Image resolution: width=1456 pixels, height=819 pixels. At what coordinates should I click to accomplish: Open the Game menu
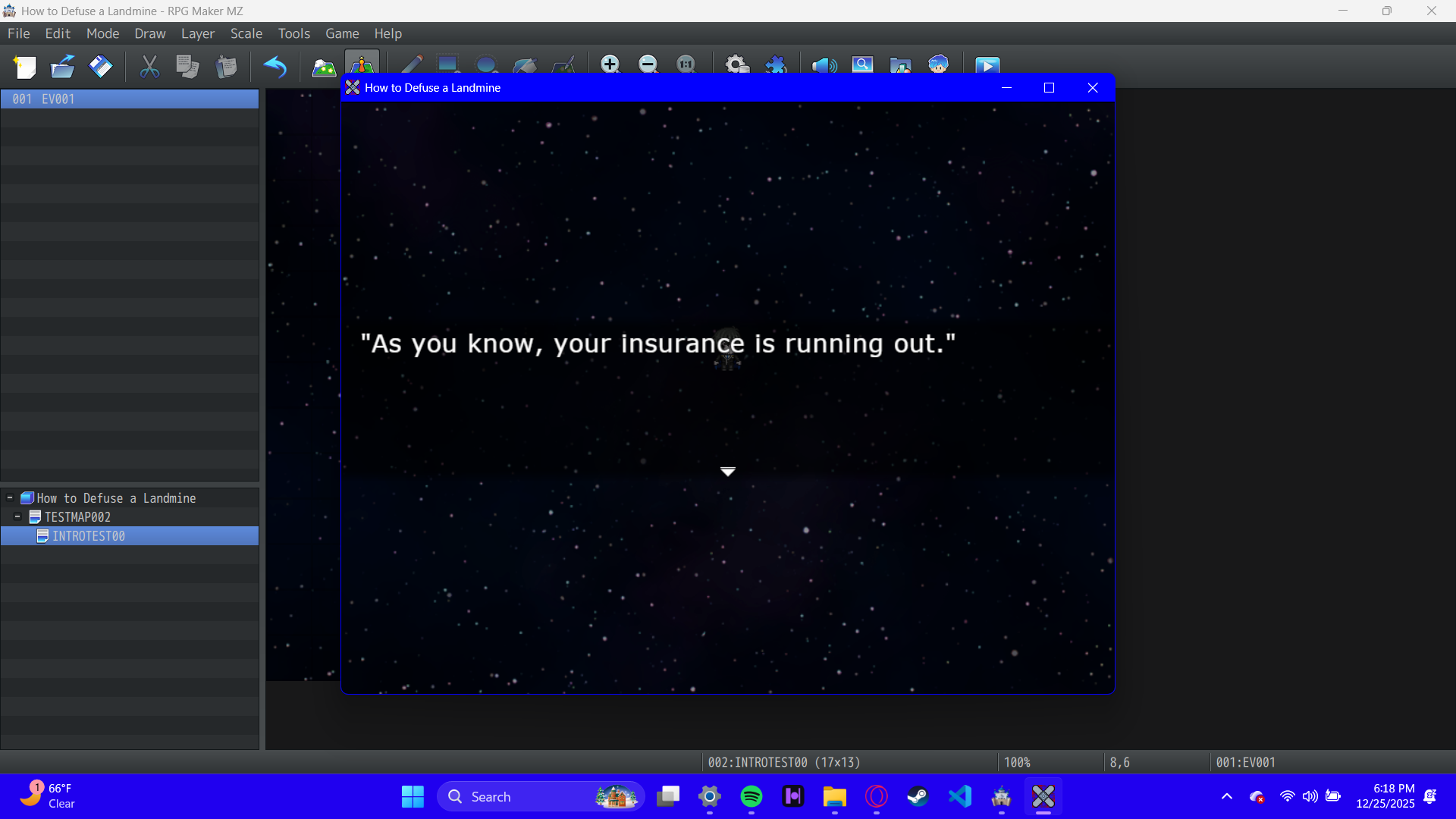tap(342, 33)
